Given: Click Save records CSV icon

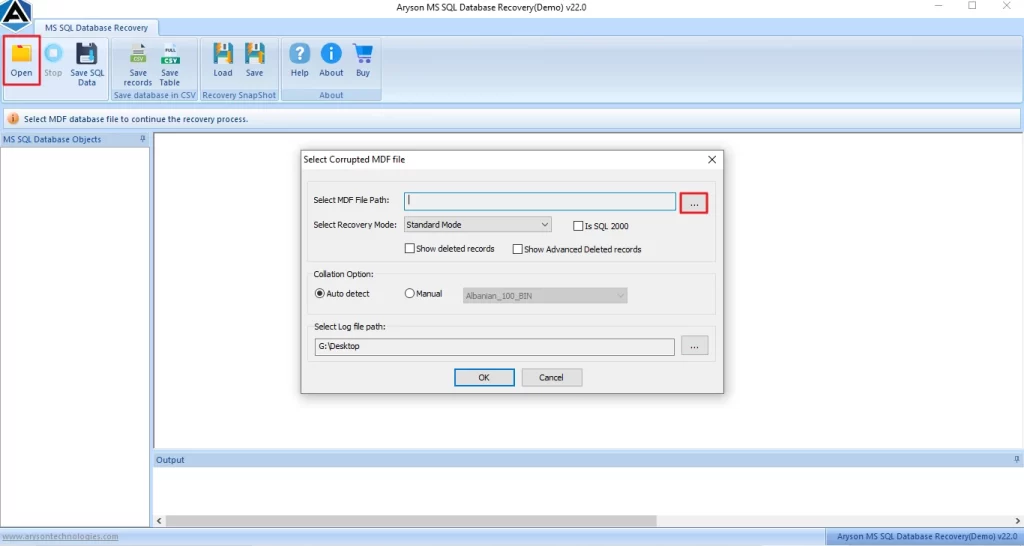Looking at the screenshot, I should click(138, 64).
